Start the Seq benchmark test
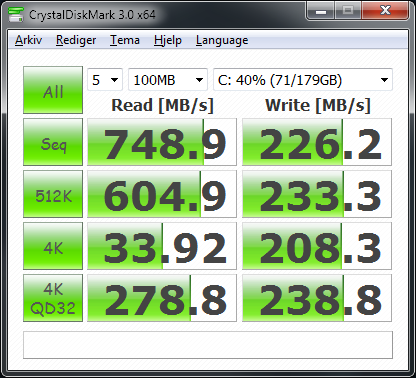 pos(53,142)
